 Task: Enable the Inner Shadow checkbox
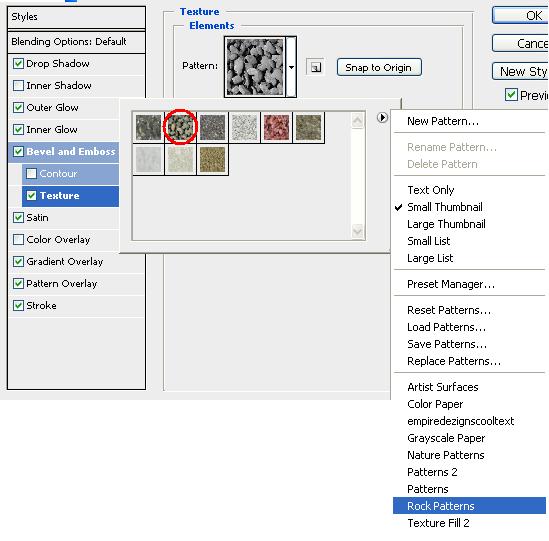[x=18, y=85]
